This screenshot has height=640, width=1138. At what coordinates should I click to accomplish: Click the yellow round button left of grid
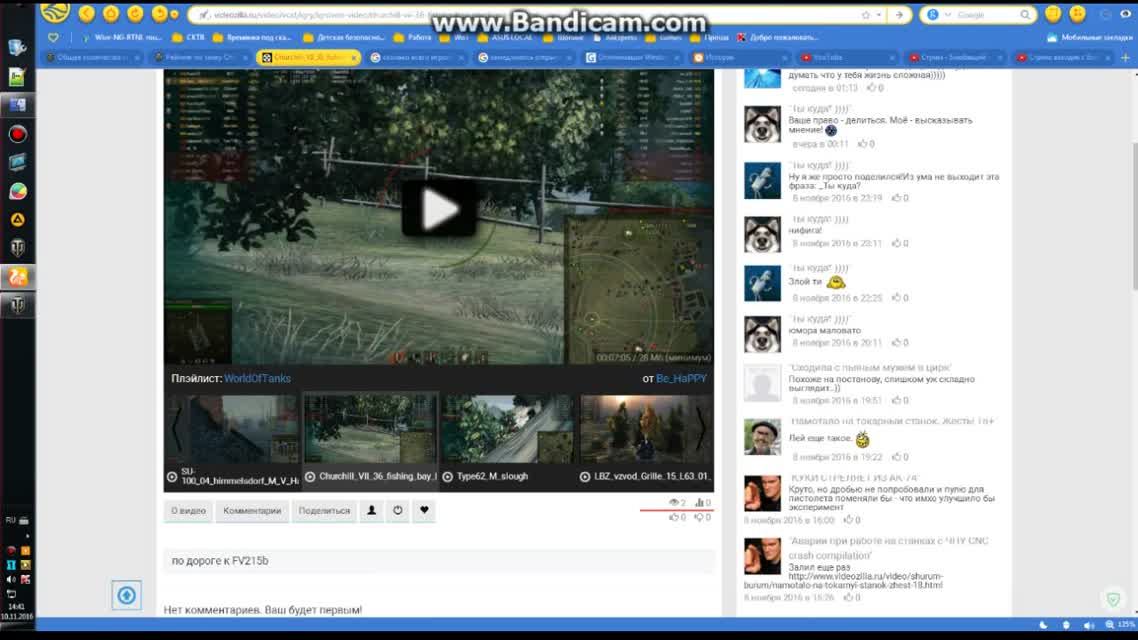pyautogui.click(x=1053, y=14)
